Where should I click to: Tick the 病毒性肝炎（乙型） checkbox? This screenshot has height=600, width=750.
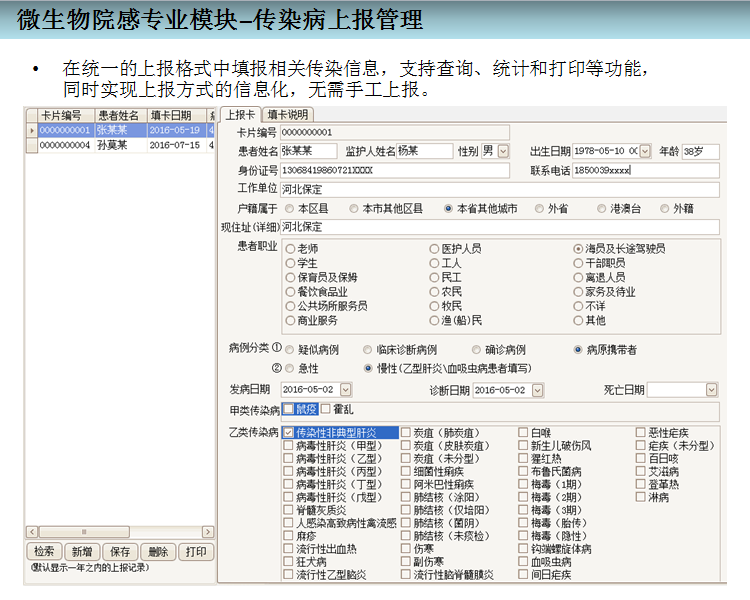[289, 458]
